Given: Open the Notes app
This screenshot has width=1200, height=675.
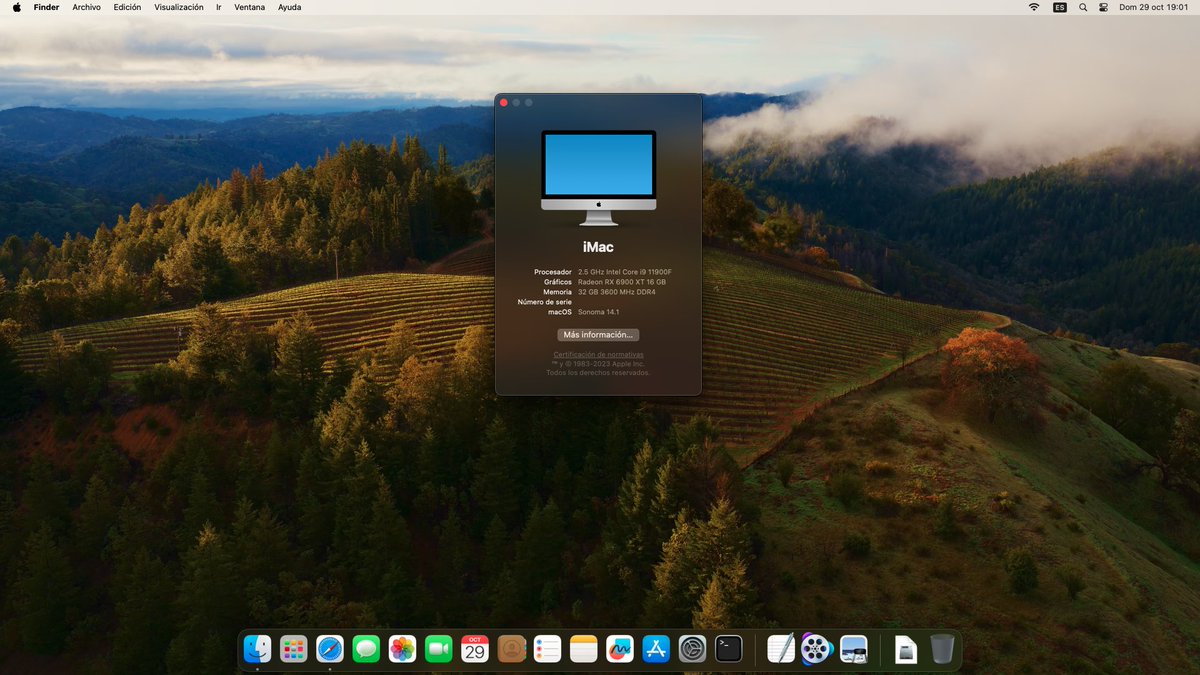Looking at the screenshot, I should (583, 649).
